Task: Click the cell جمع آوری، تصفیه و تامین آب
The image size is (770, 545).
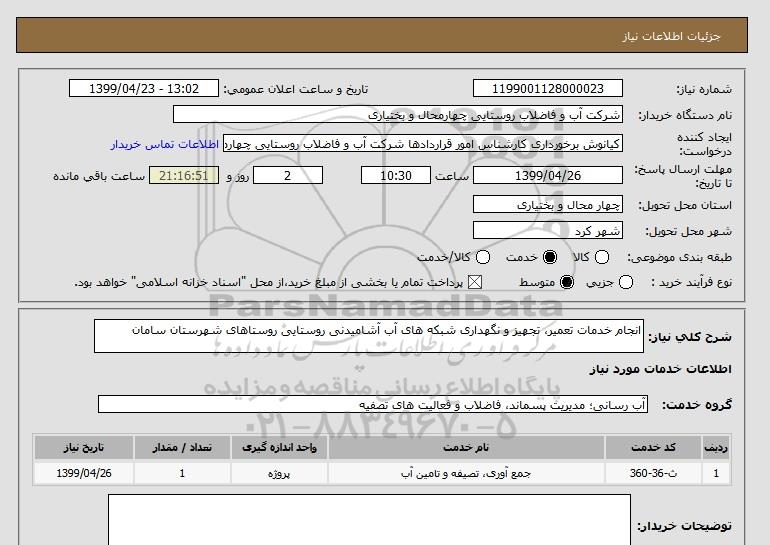Action: pos(466,473)
